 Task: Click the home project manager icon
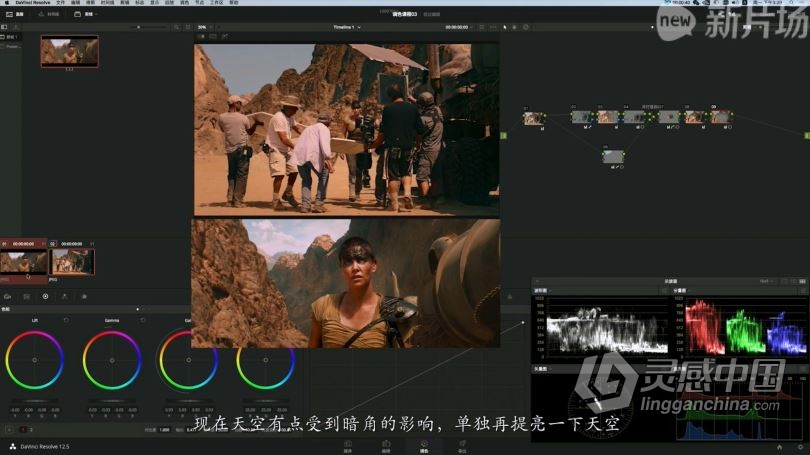(x=780, y=447)
